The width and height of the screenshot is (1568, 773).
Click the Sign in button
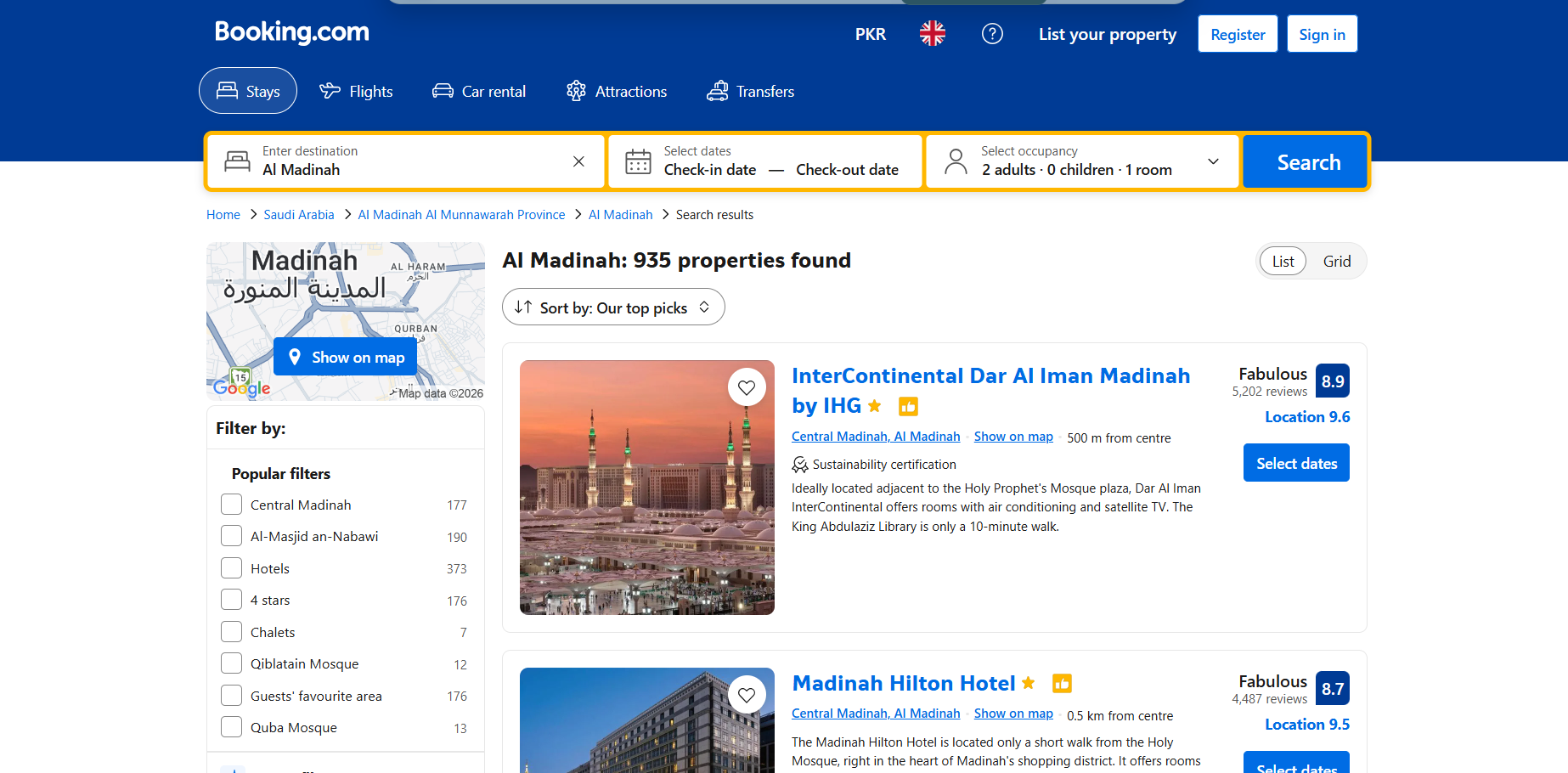[1322, 34]
